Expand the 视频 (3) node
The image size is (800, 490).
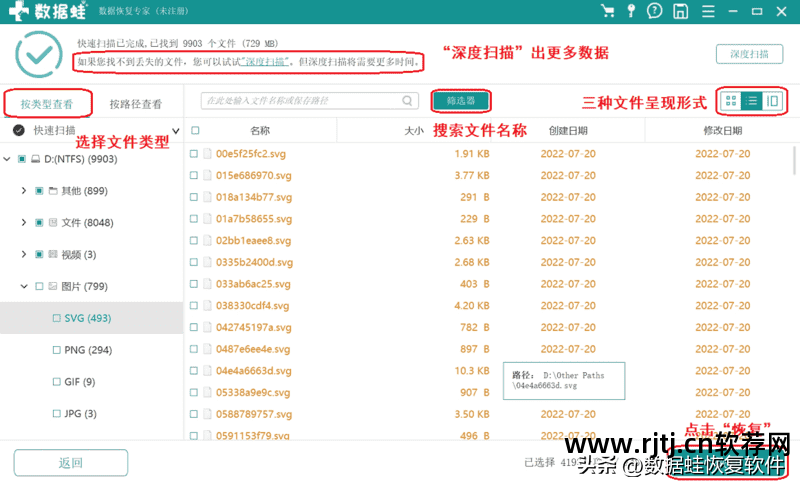tap(23, 254)
